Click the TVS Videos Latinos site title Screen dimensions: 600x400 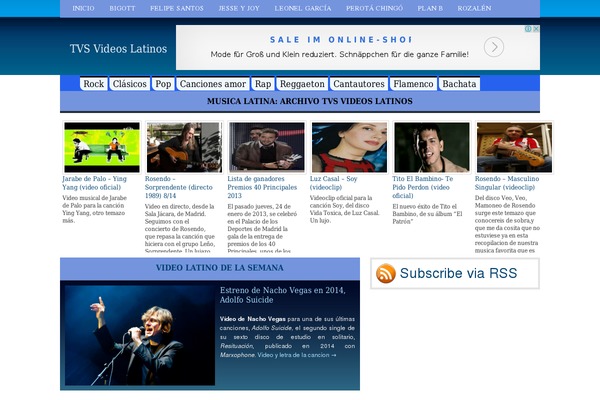(118, 49)
